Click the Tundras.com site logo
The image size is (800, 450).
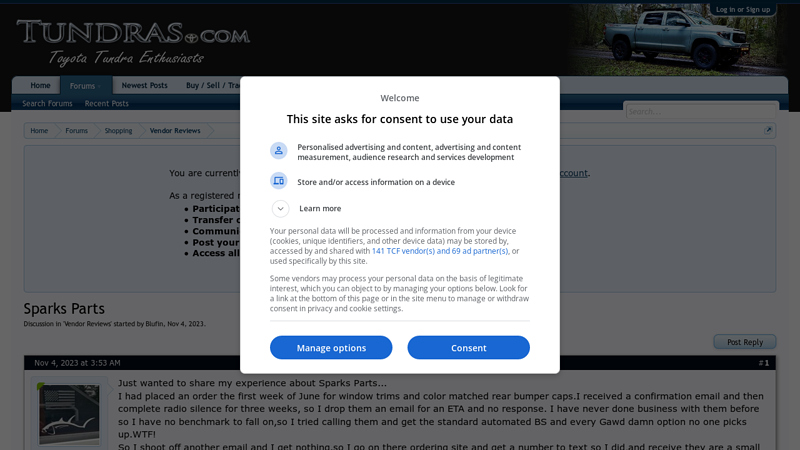[133, 40]
